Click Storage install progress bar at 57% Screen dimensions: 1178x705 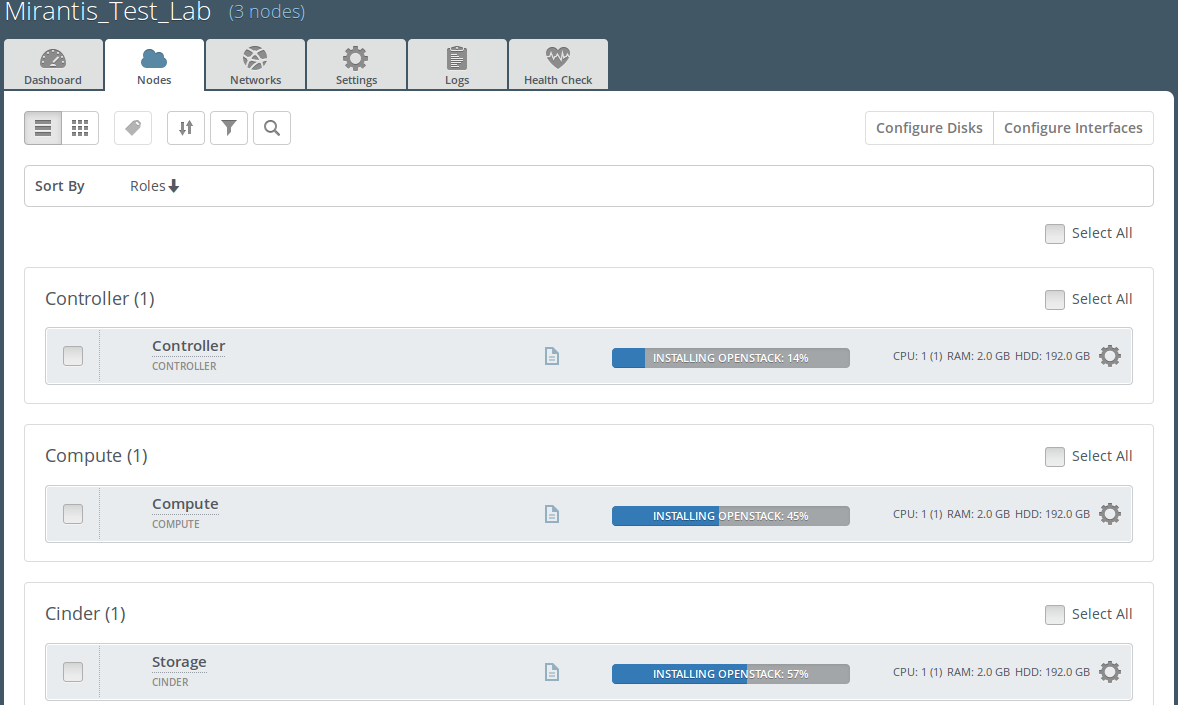[x=730, y=673]
